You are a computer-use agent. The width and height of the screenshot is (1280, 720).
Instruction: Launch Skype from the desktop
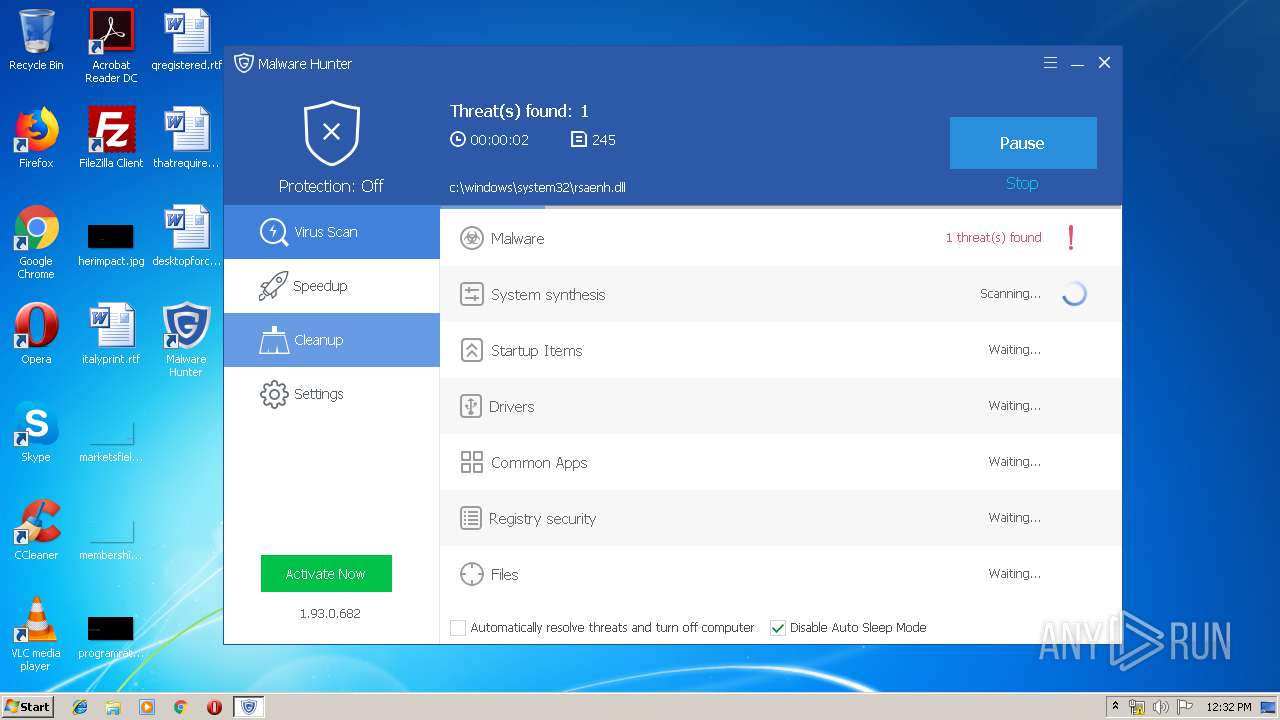[x=36, y=432]
